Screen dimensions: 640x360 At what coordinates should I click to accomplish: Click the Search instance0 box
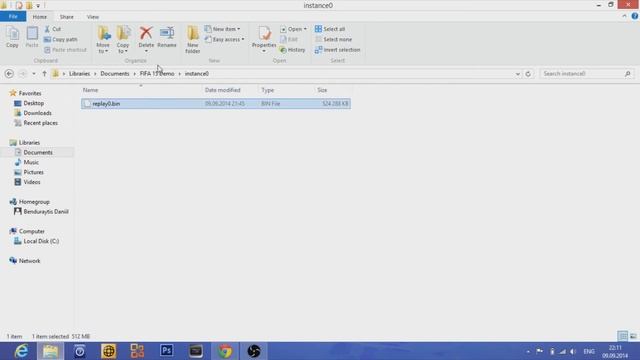tap(587, 74)
